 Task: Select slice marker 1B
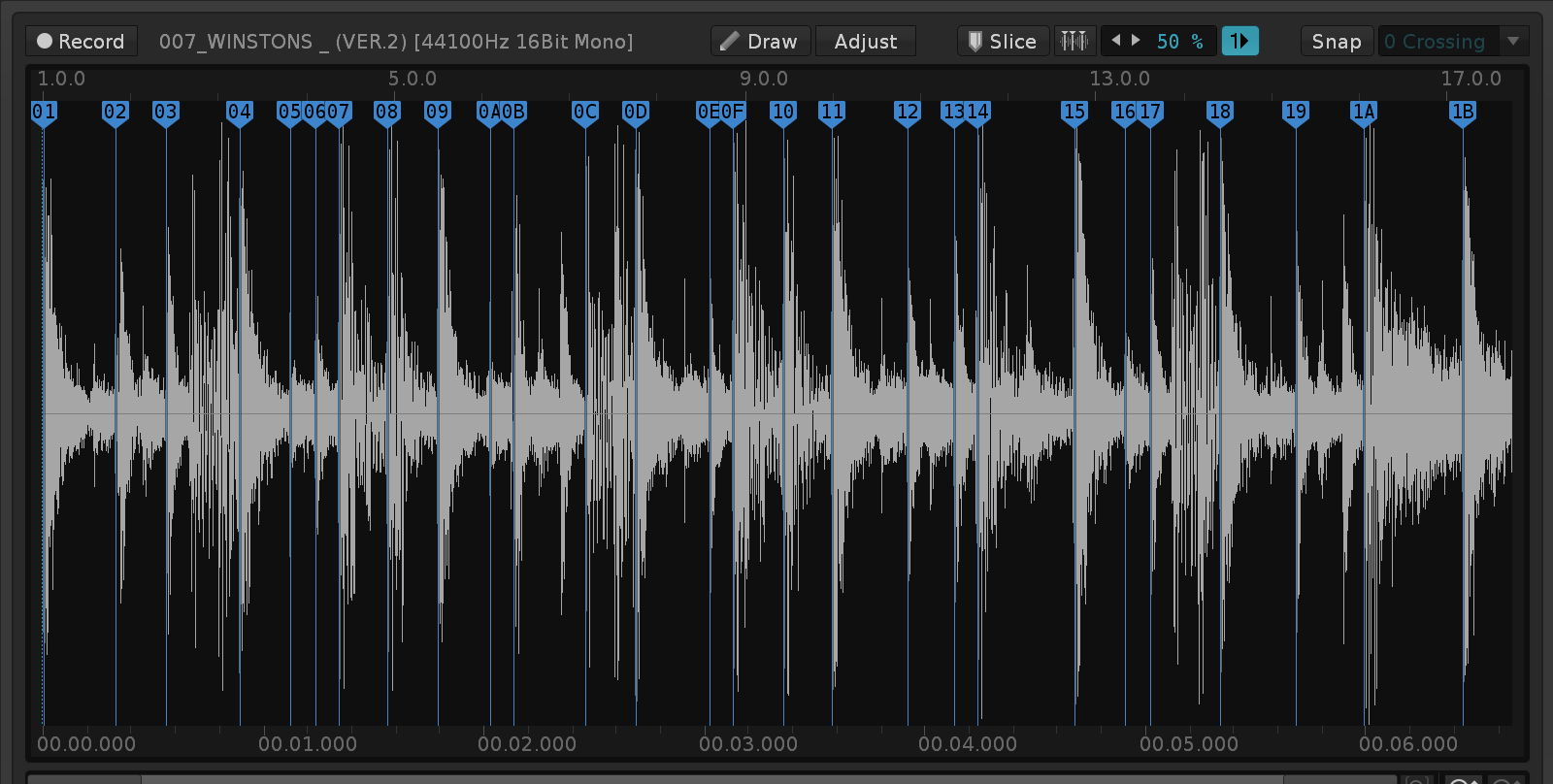pos(1463,113)
